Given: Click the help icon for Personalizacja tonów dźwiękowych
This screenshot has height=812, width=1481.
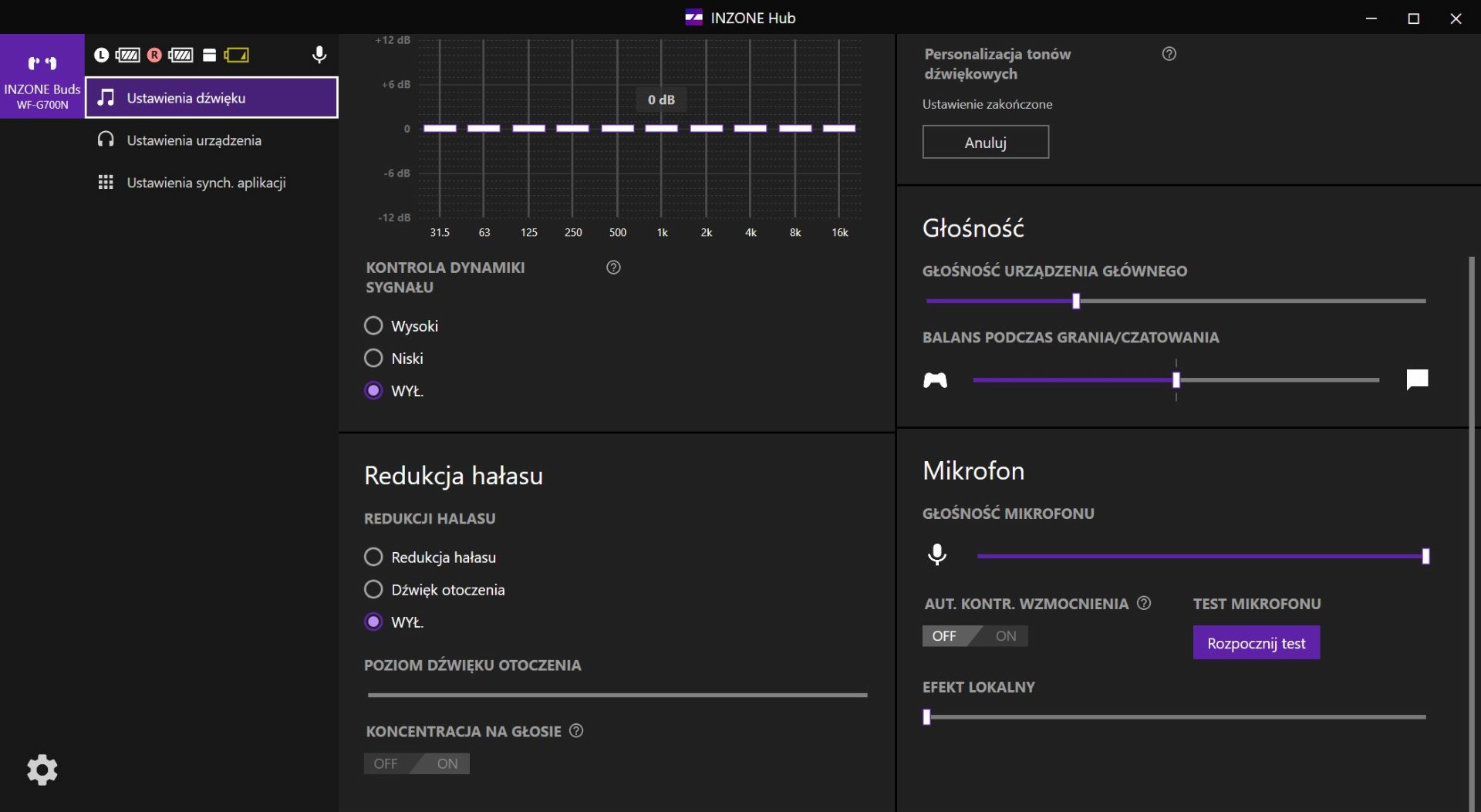Looking at the screenshot, I should click(x=1169, y=54).
